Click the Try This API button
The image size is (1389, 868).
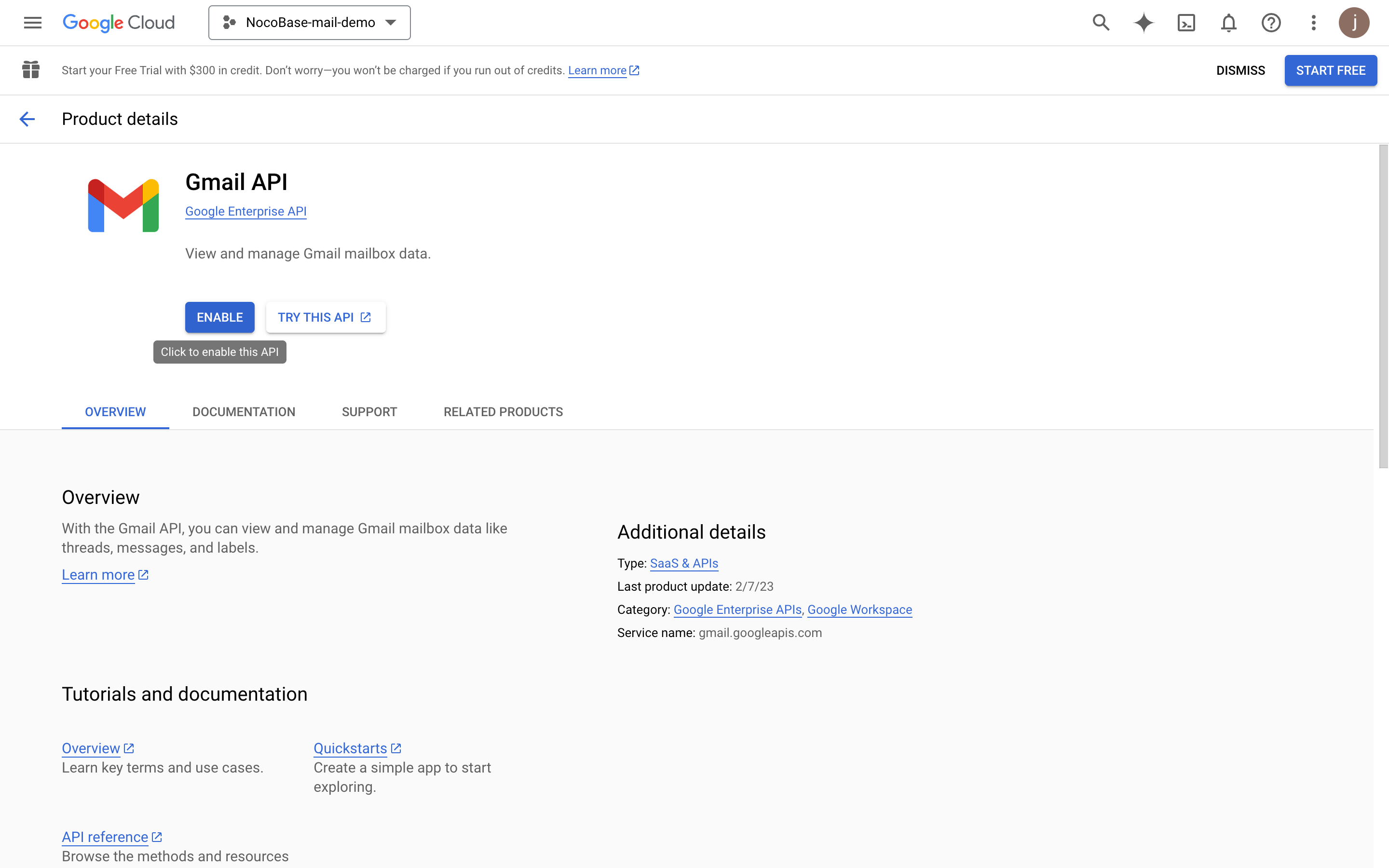tap(326, 317)
